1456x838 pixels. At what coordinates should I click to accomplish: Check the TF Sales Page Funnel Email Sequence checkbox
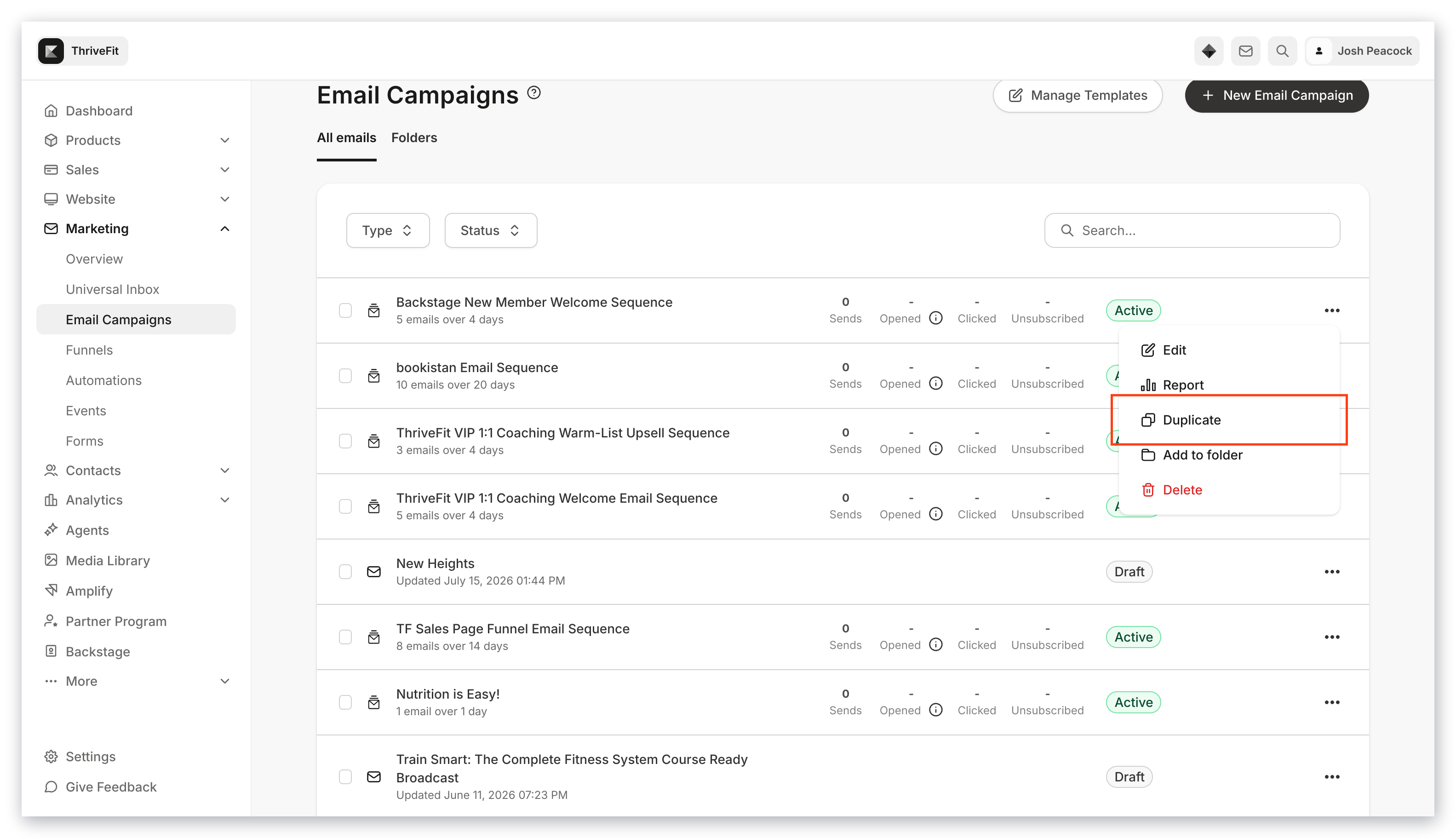pos(345,637)
